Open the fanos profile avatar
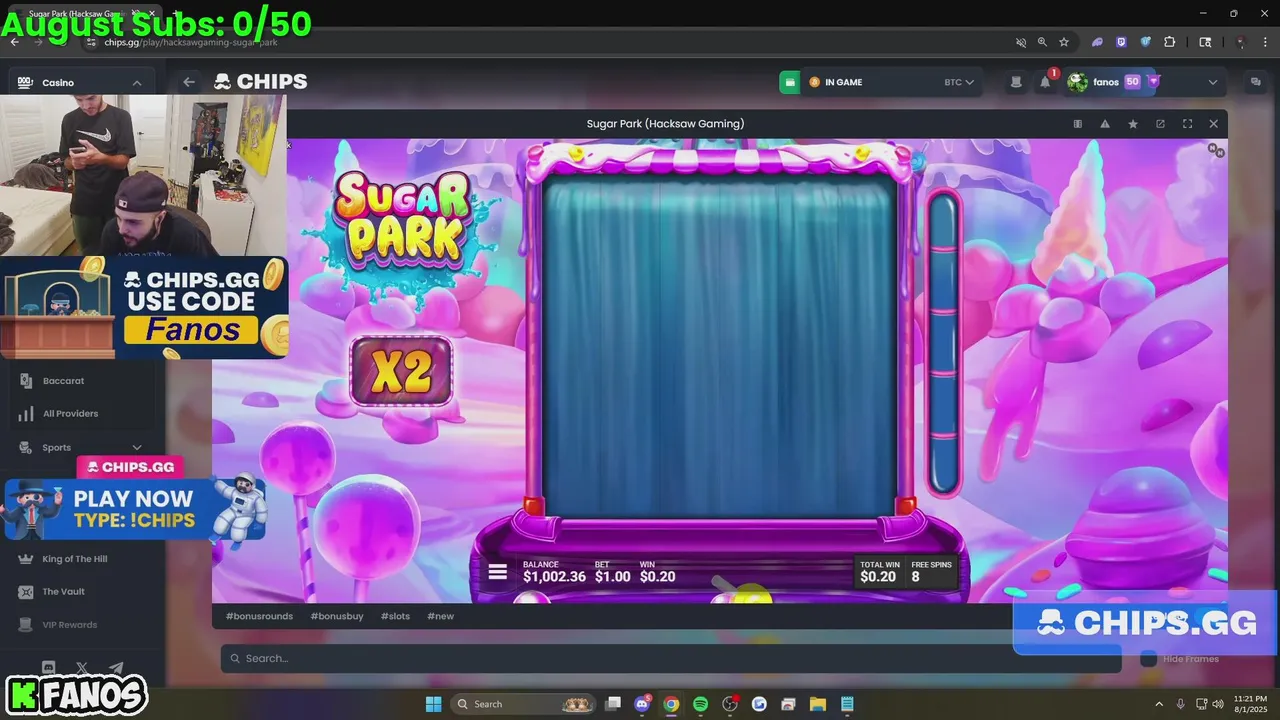 click(x=1077, y=82)
